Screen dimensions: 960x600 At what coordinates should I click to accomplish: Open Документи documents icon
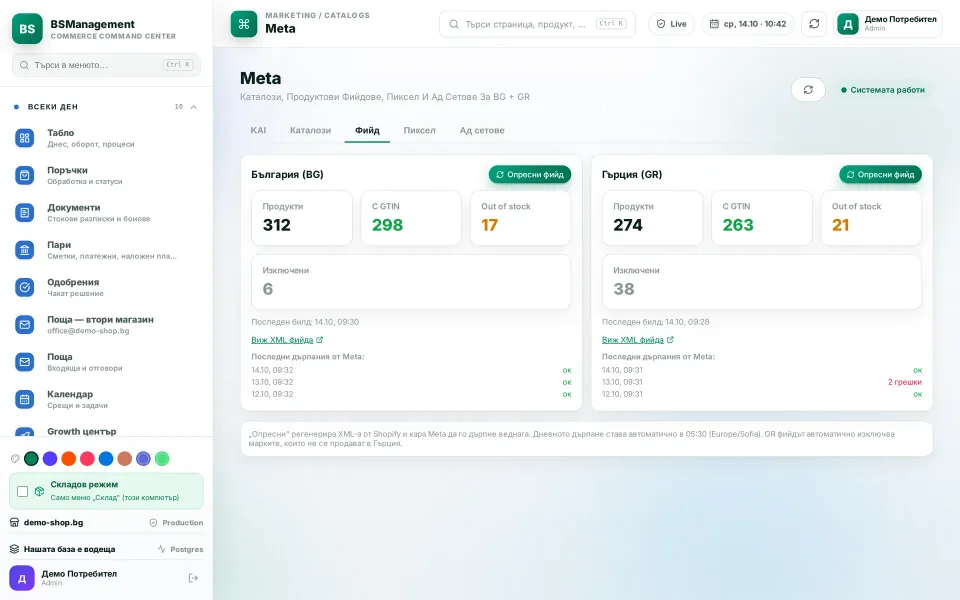(x=24, y=212)
